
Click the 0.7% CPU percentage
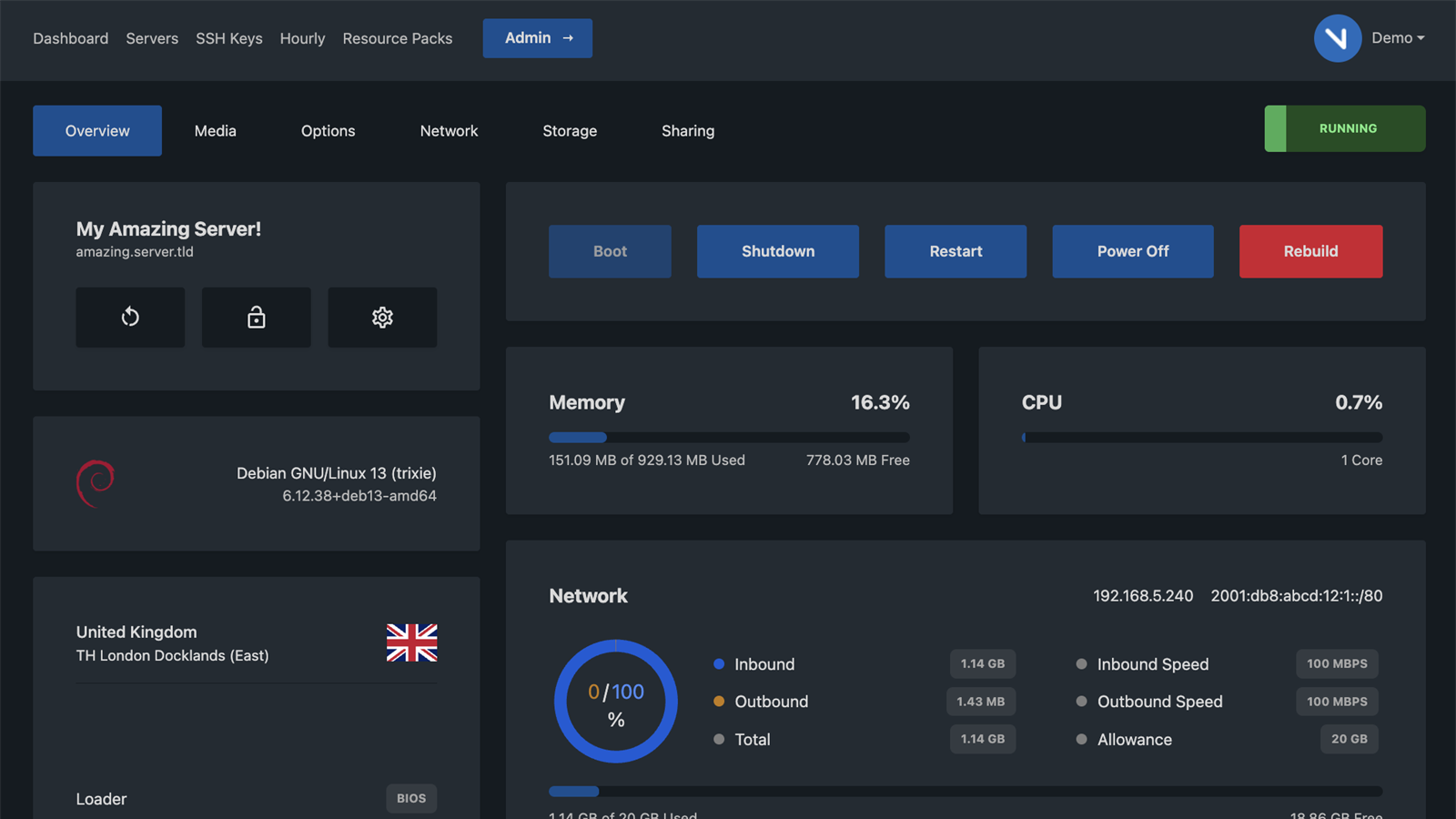point(1359,402)
